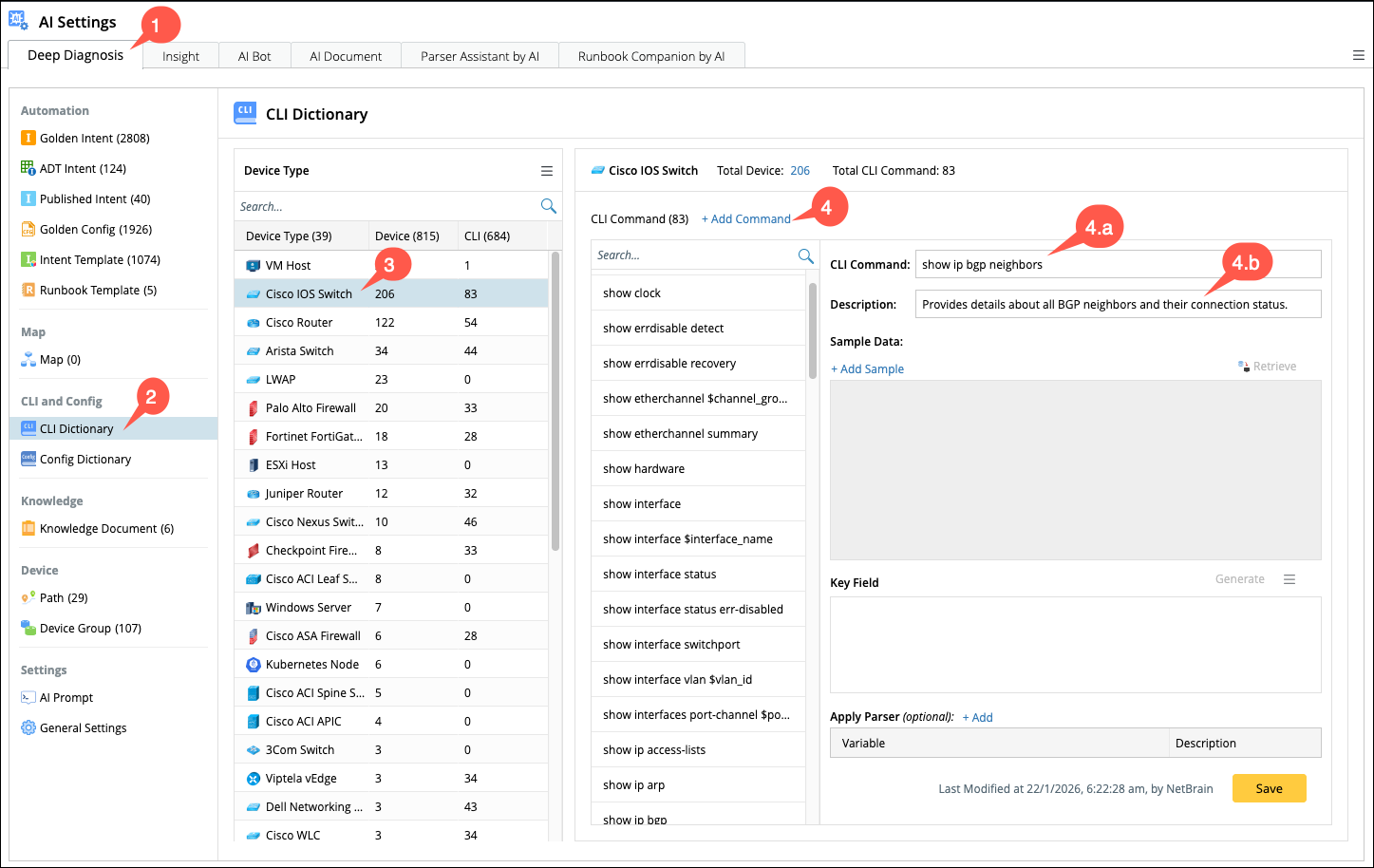Click the CLI Command search magnifier icon
Viewport: 1374px width, 868px height.
[805, 255]
